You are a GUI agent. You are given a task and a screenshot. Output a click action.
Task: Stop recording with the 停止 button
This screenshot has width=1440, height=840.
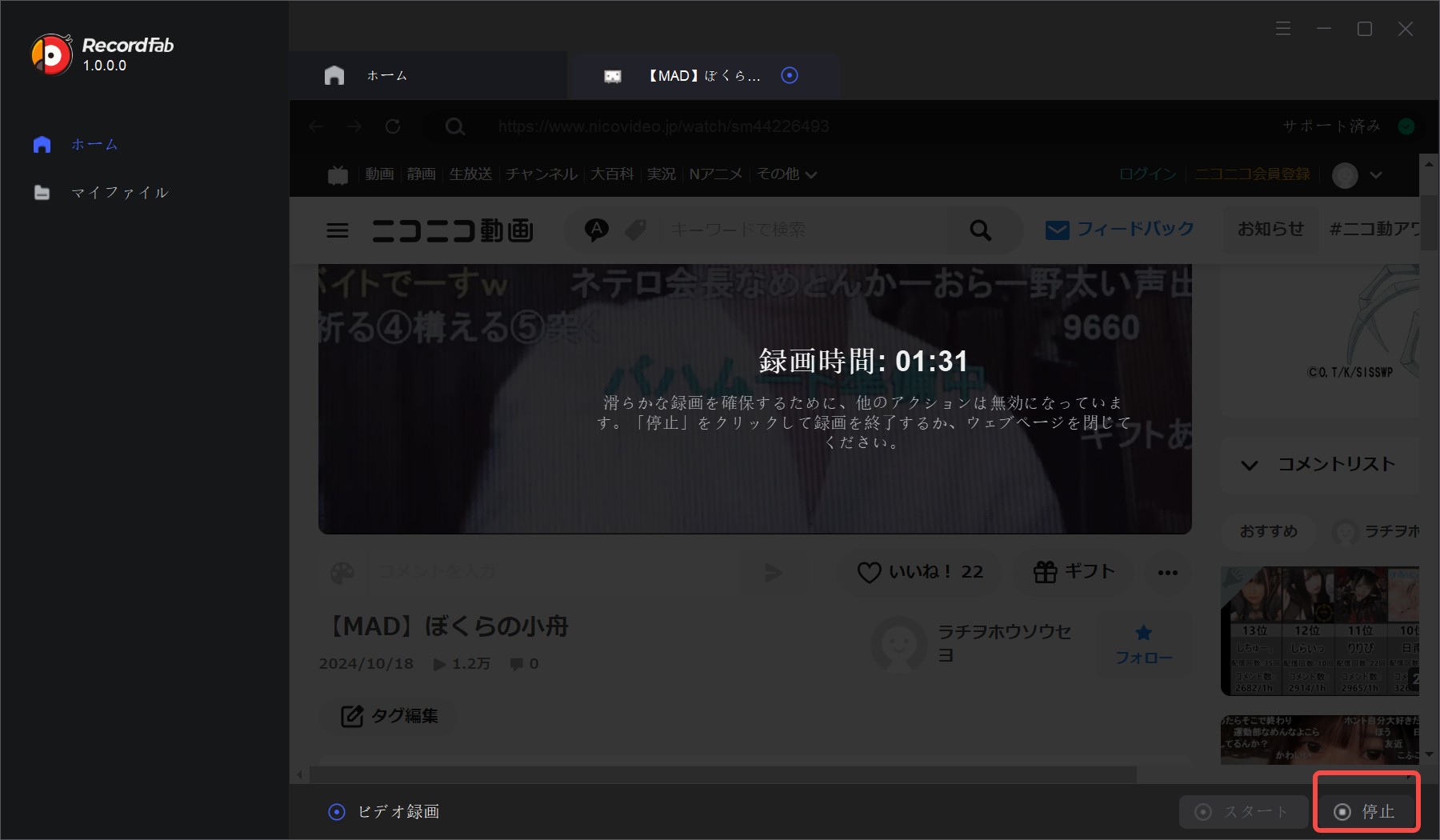(1366, 812)
